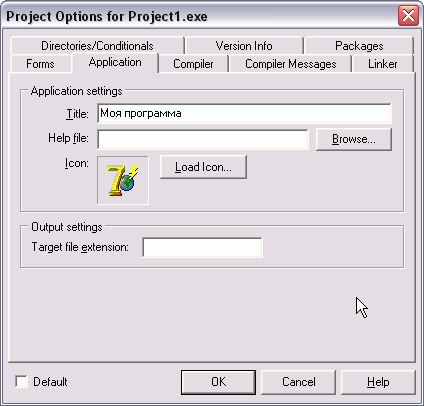Open the Directories/Conditionals tab
Image resolution: width=424 pixels, height=406 pixels.
pyautogui.click(x=97, y=46)
